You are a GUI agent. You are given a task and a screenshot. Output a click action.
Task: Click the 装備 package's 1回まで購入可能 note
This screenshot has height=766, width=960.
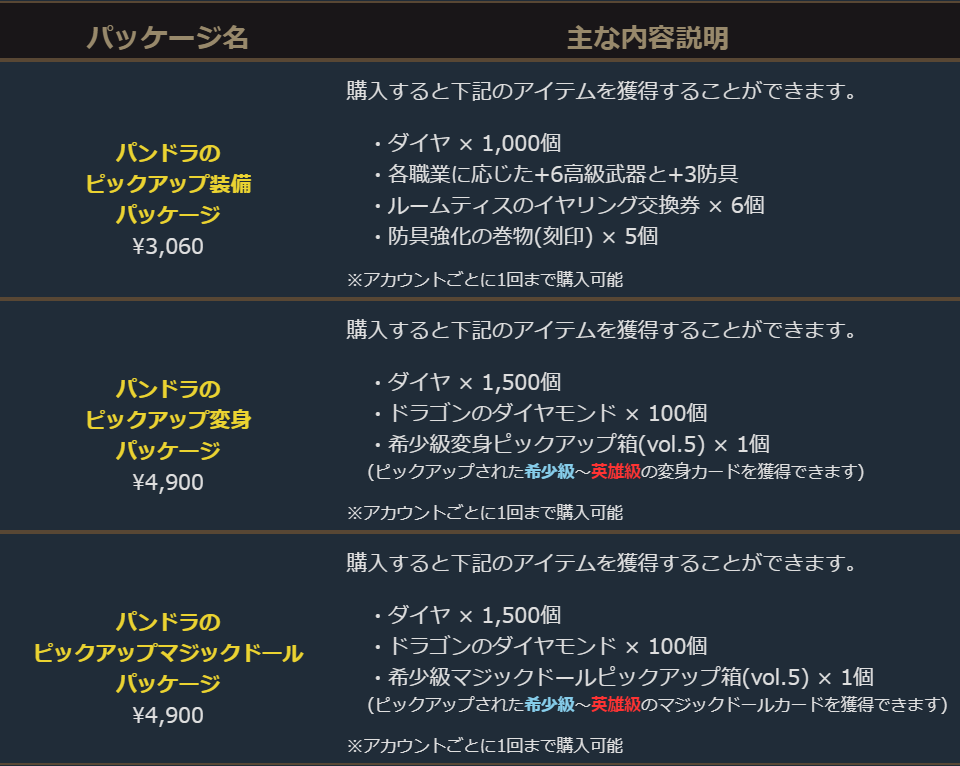485,280
